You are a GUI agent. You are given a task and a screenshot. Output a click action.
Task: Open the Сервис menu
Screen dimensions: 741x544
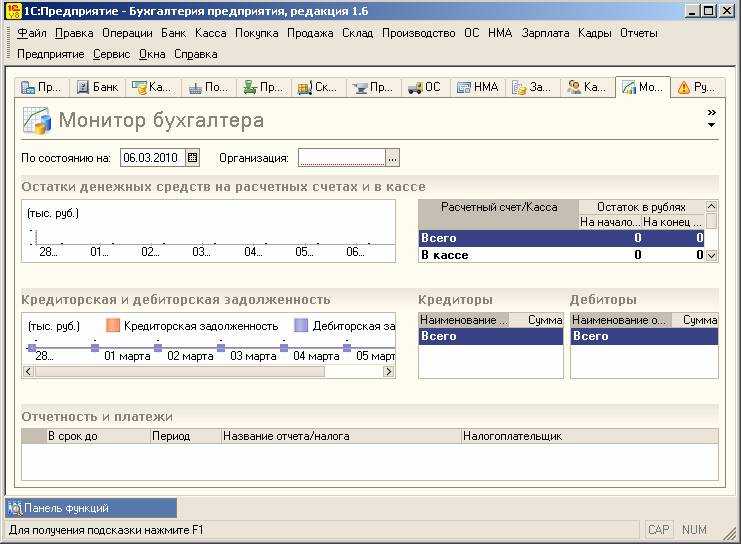tap(112, 54)
